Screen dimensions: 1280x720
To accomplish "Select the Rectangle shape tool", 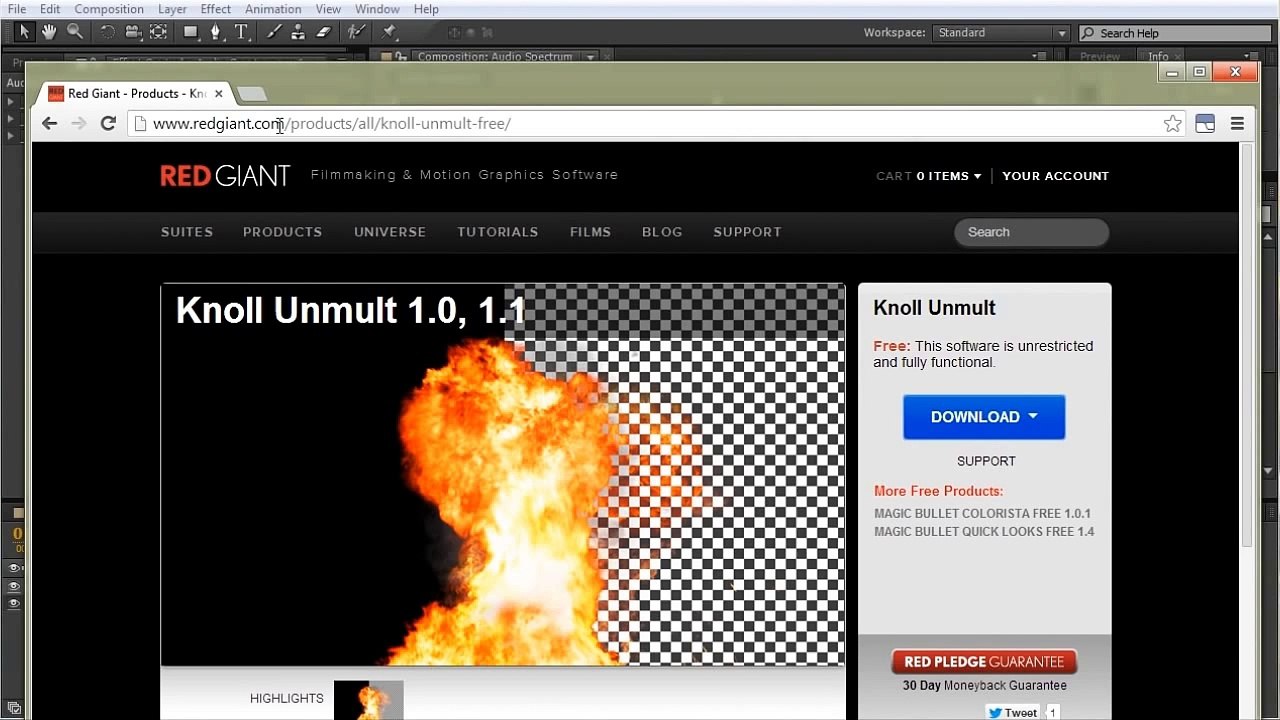I will (x=190, y=32).
